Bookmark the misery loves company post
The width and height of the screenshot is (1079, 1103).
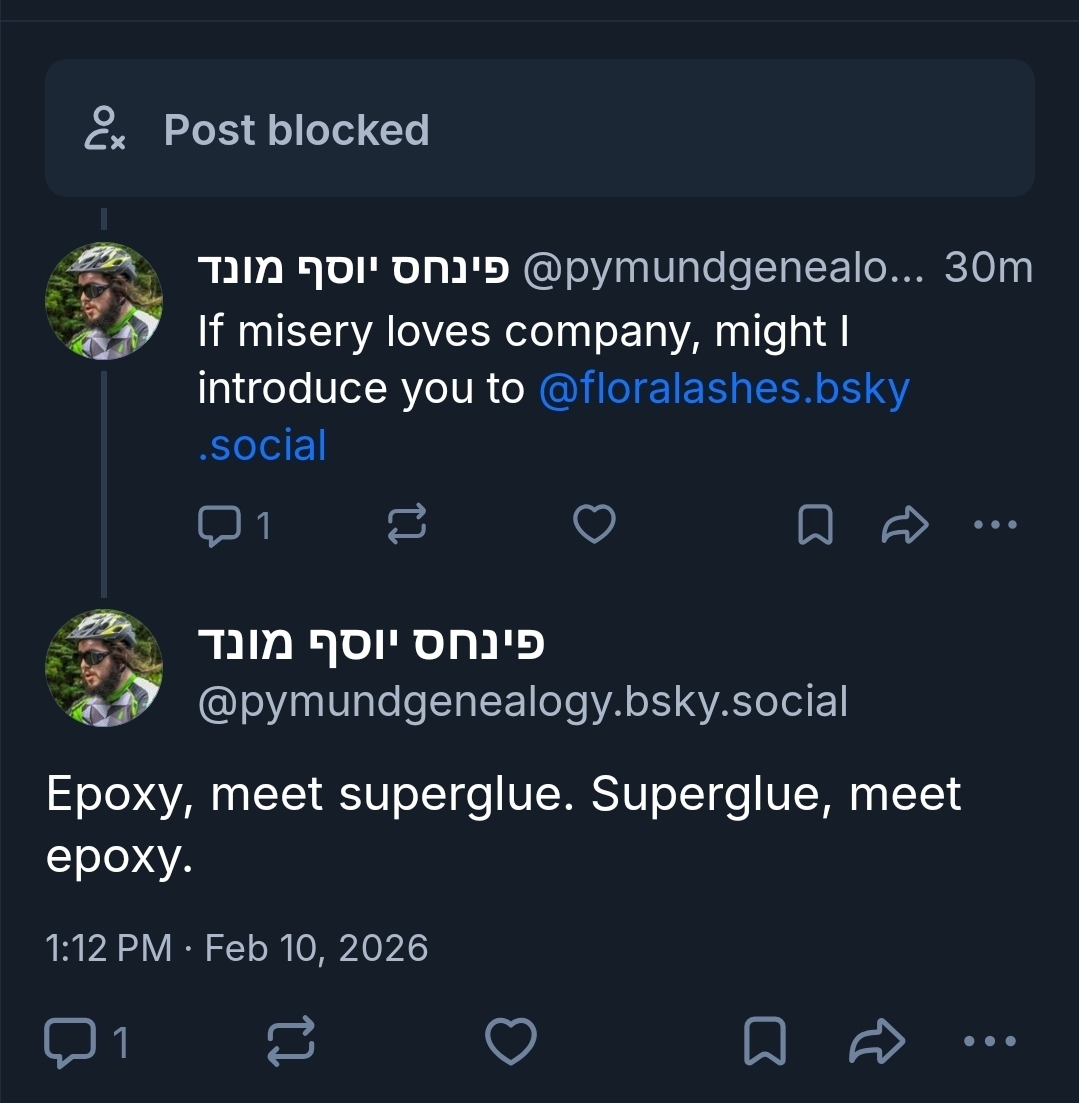click(815, 524)
